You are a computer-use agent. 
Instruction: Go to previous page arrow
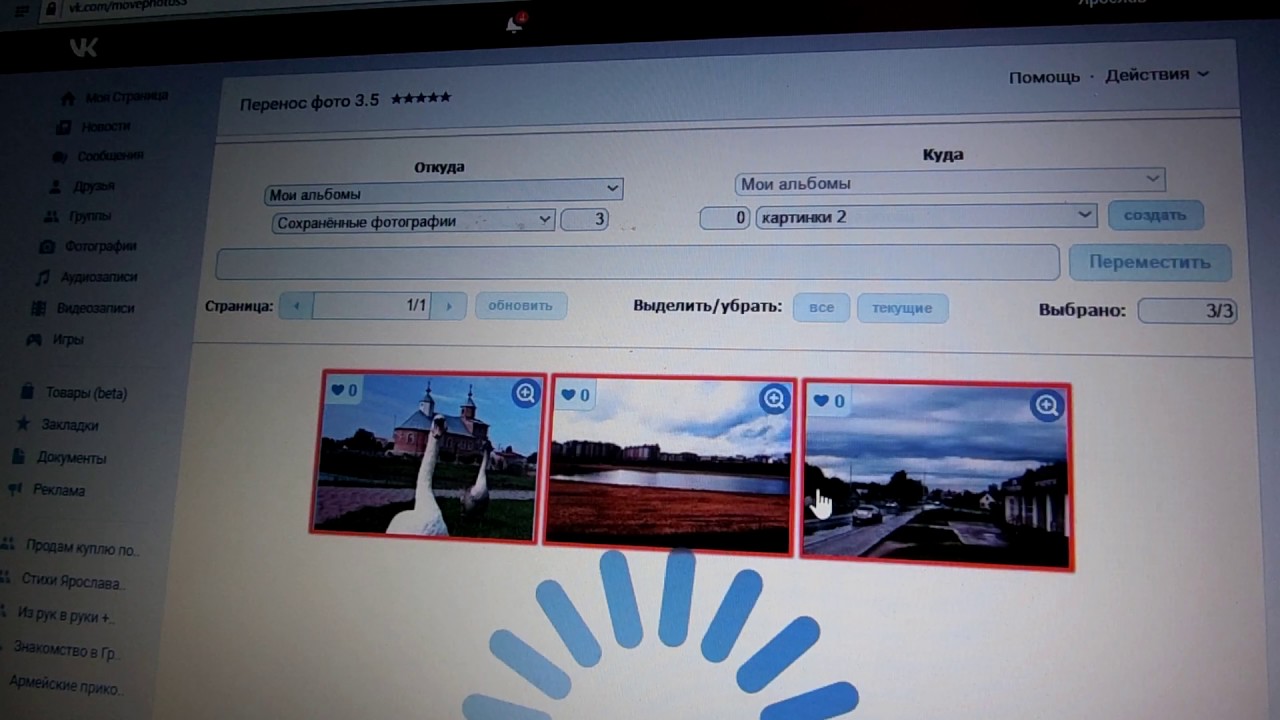point(296,306)
